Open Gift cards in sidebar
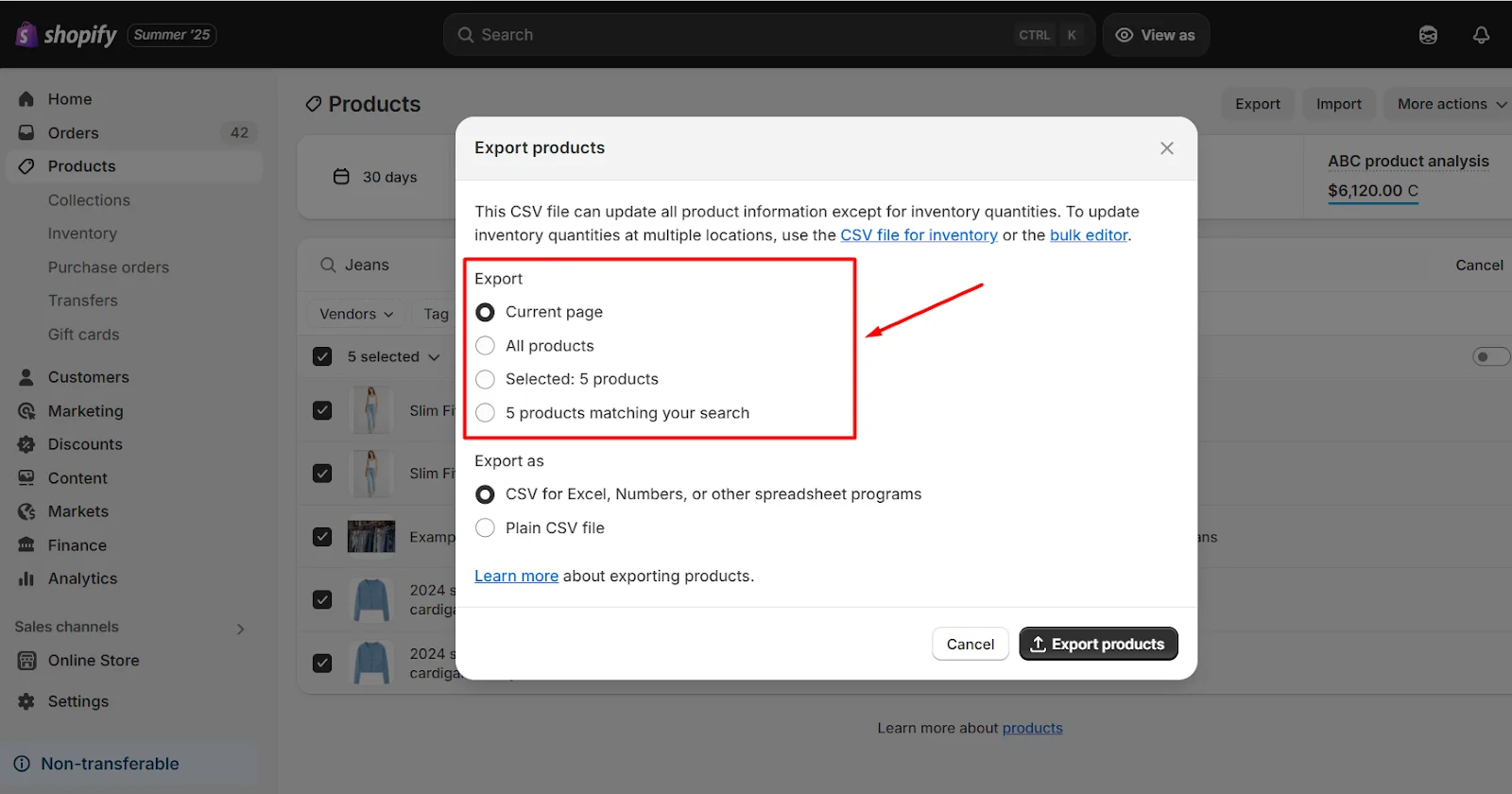The image size is (1512, 794). 84,335
